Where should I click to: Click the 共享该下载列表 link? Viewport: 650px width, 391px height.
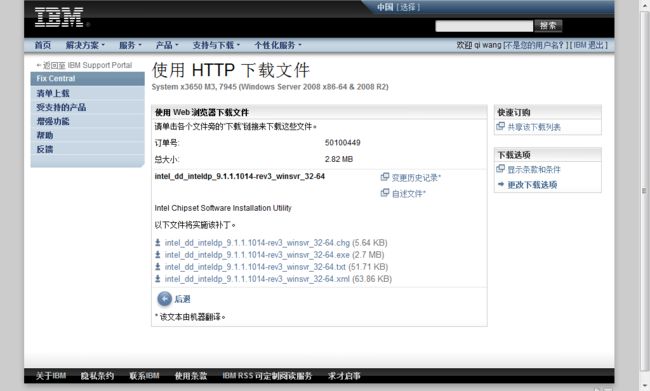coord(534,127)
